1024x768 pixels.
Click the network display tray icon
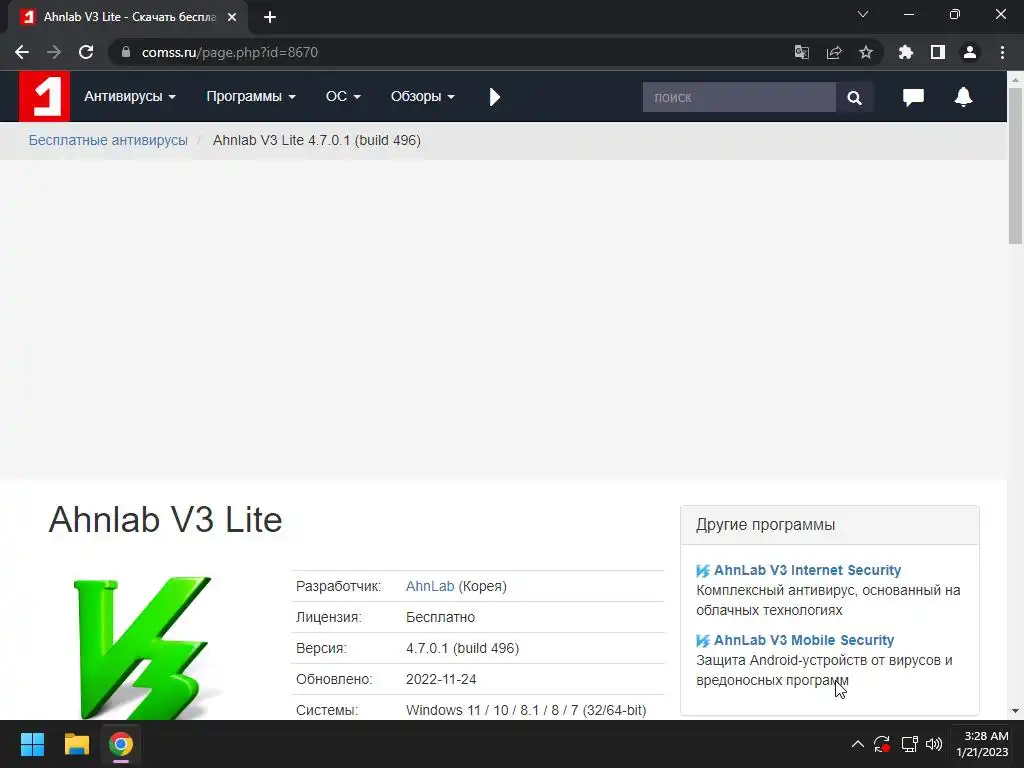tap(909, 744)
